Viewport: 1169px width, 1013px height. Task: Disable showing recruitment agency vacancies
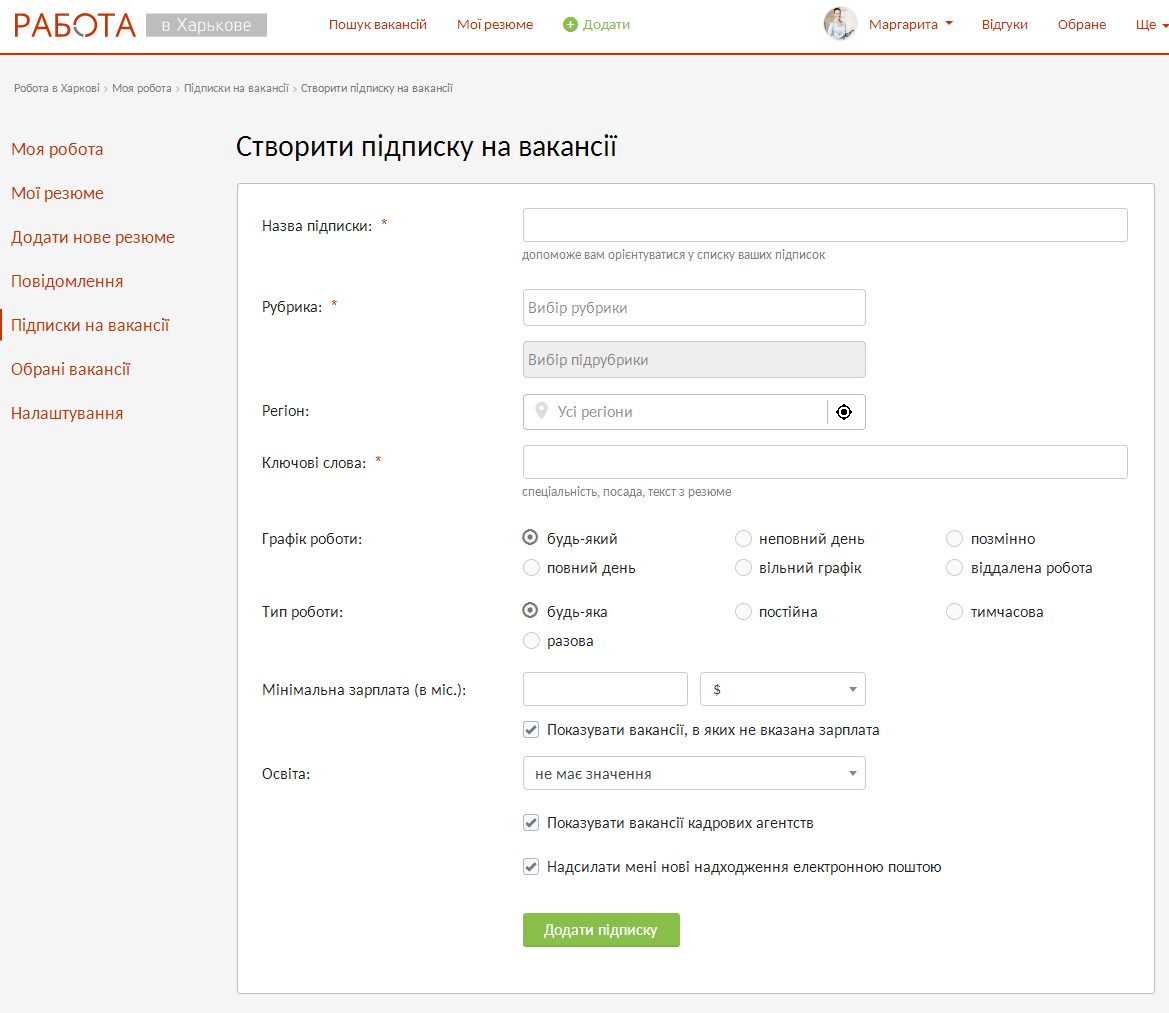tap(531, 823)
